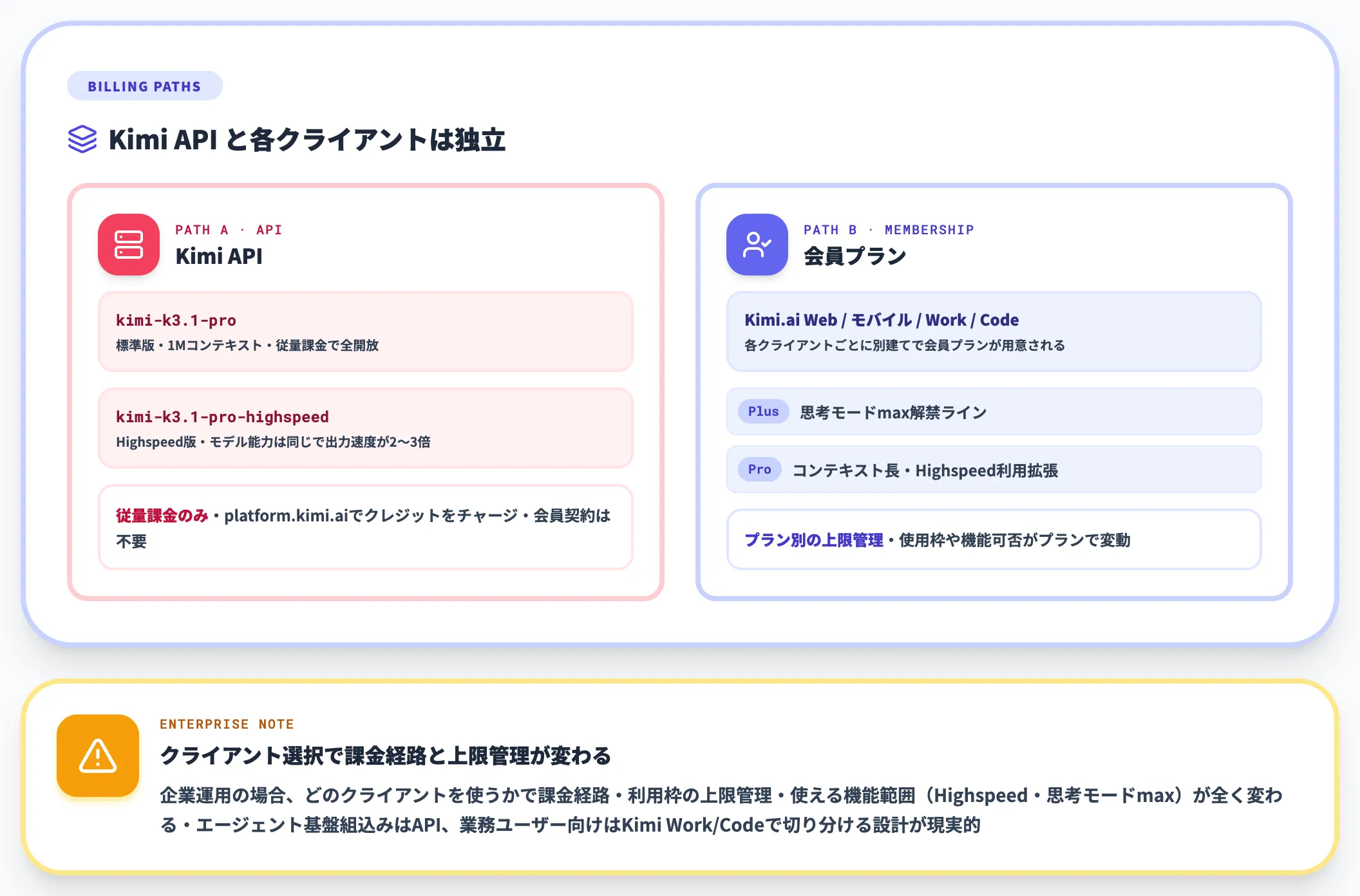Click the orange warning triangle icon

(98, 756)
